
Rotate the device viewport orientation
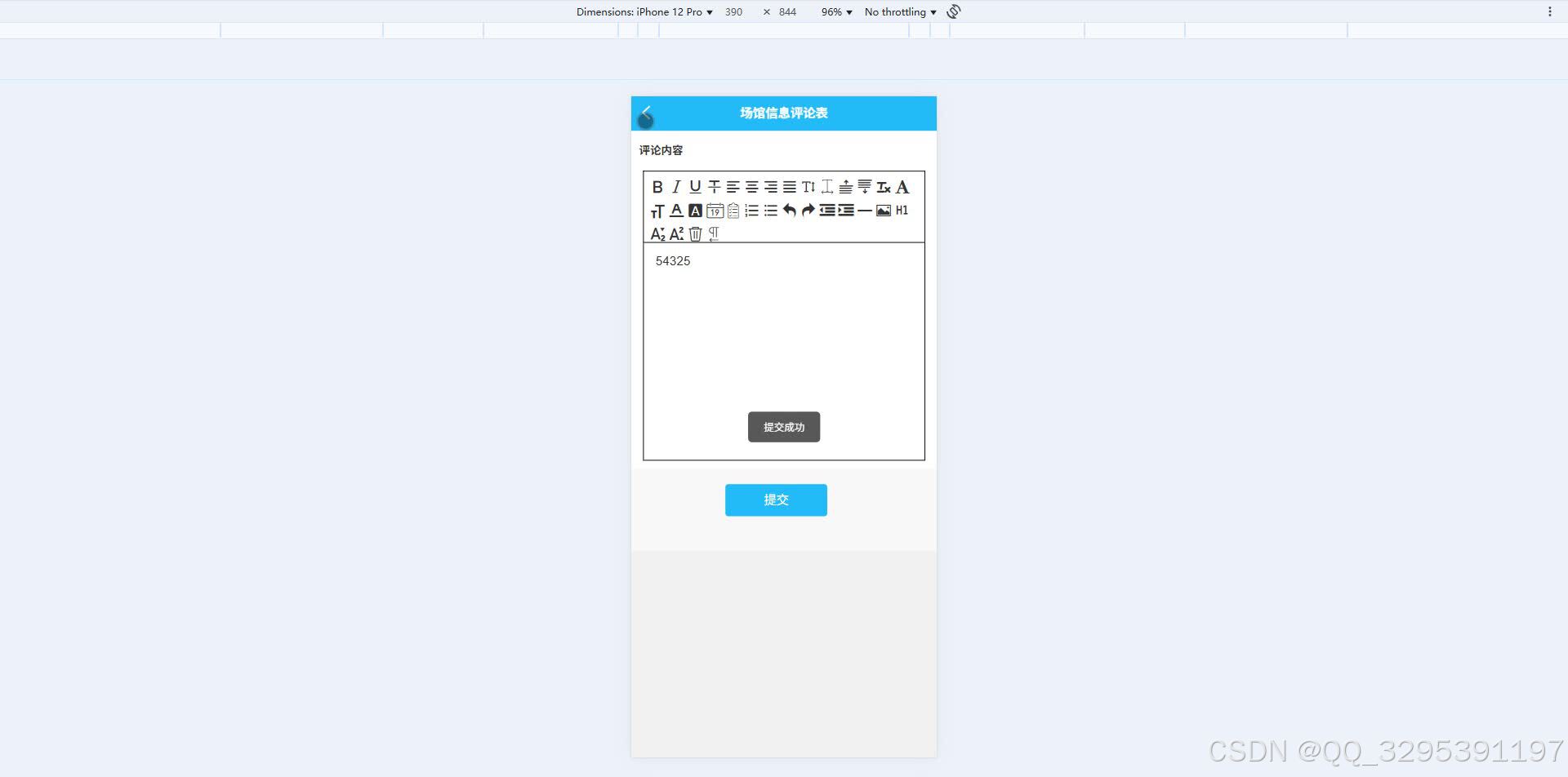(952, 11)
